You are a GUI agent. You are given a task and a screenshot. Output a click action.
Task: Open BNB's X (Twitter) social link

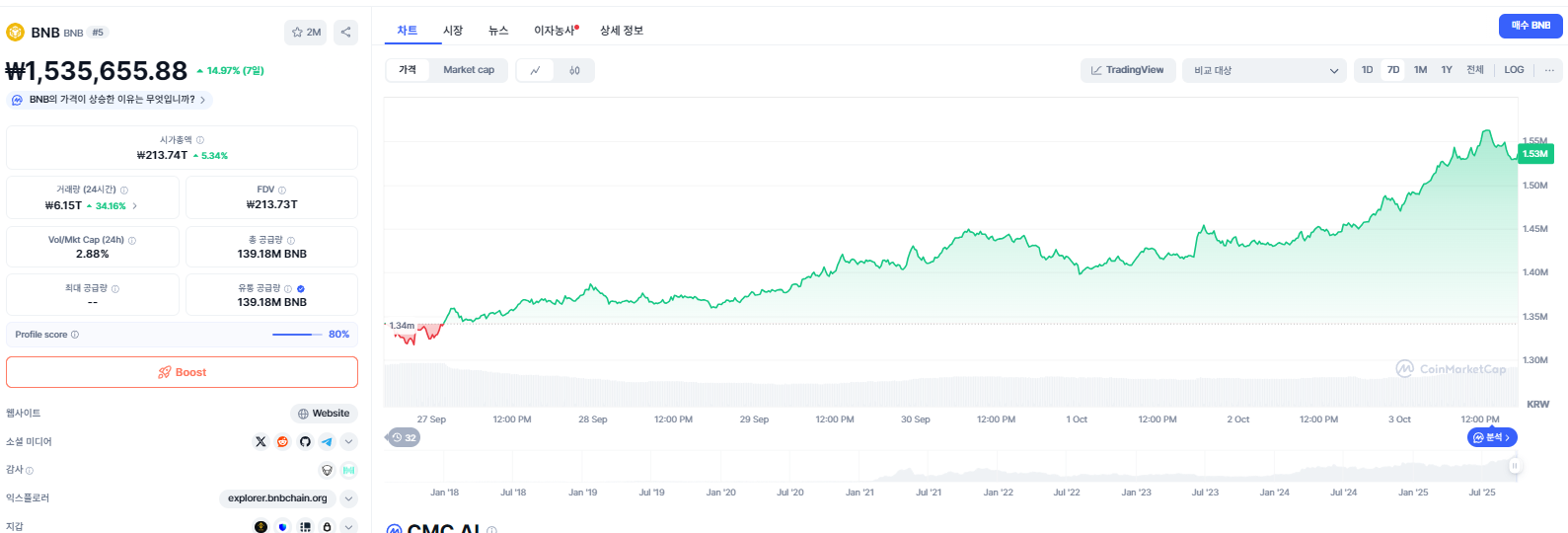(261, 442)
